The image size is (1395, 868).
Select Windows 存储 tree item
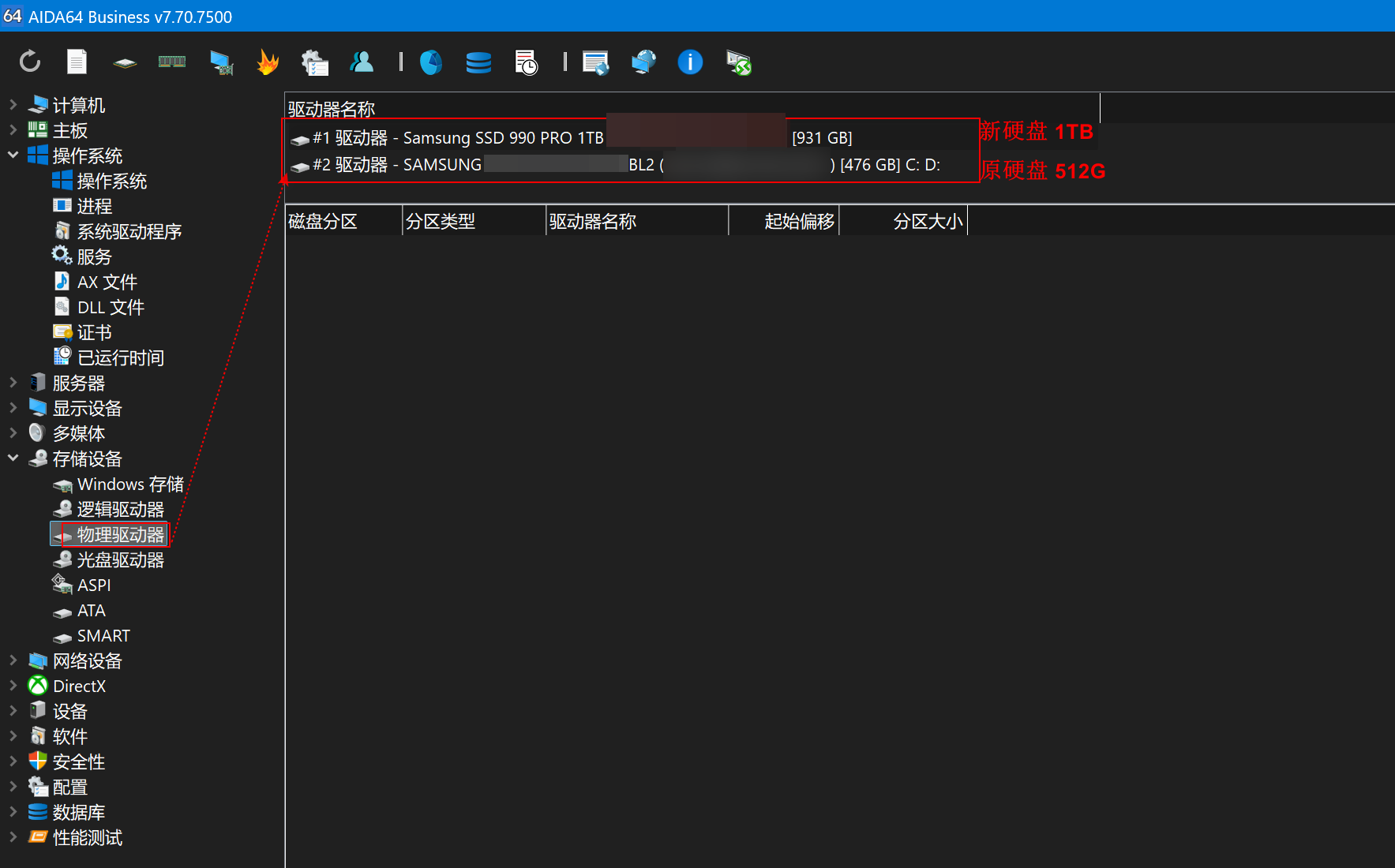118,484
